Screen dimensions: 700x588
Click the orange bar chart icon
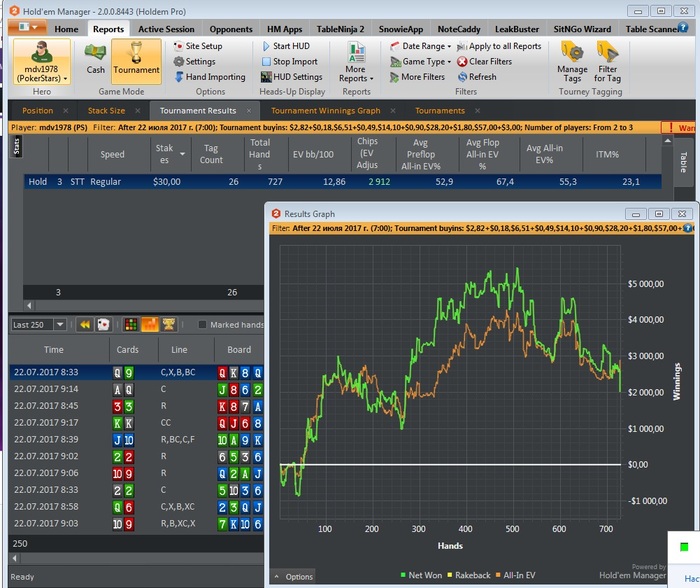[x=150, y=325]
